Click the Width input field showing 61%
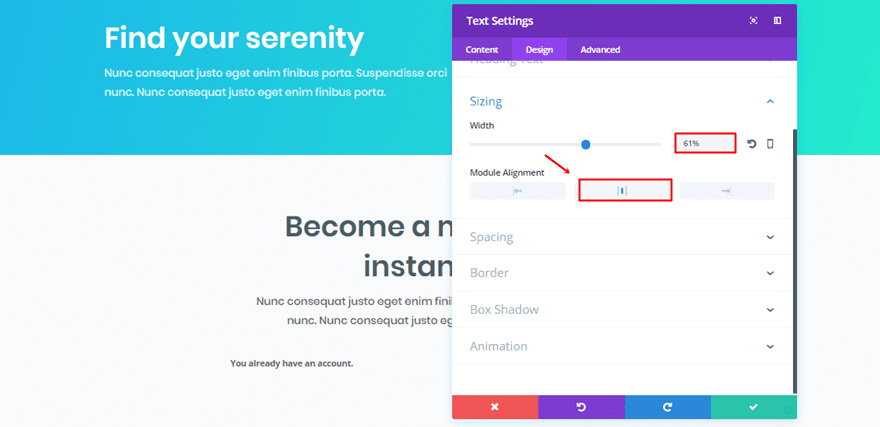 705,143
